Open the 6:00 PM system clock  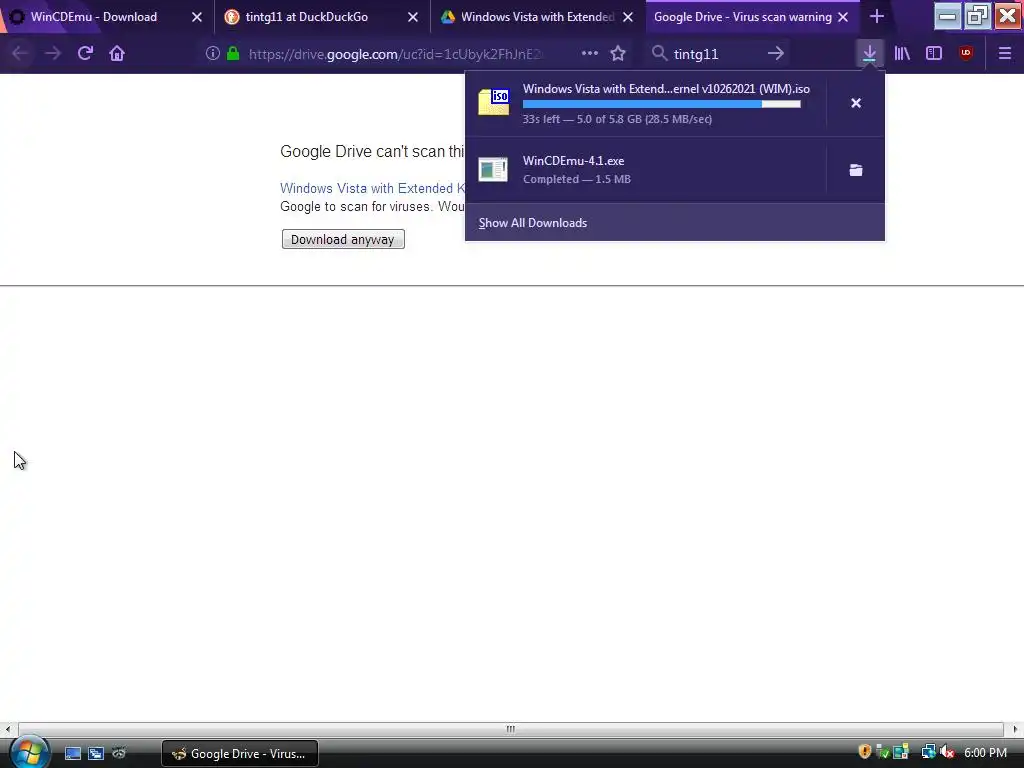(x=985, y=753)
